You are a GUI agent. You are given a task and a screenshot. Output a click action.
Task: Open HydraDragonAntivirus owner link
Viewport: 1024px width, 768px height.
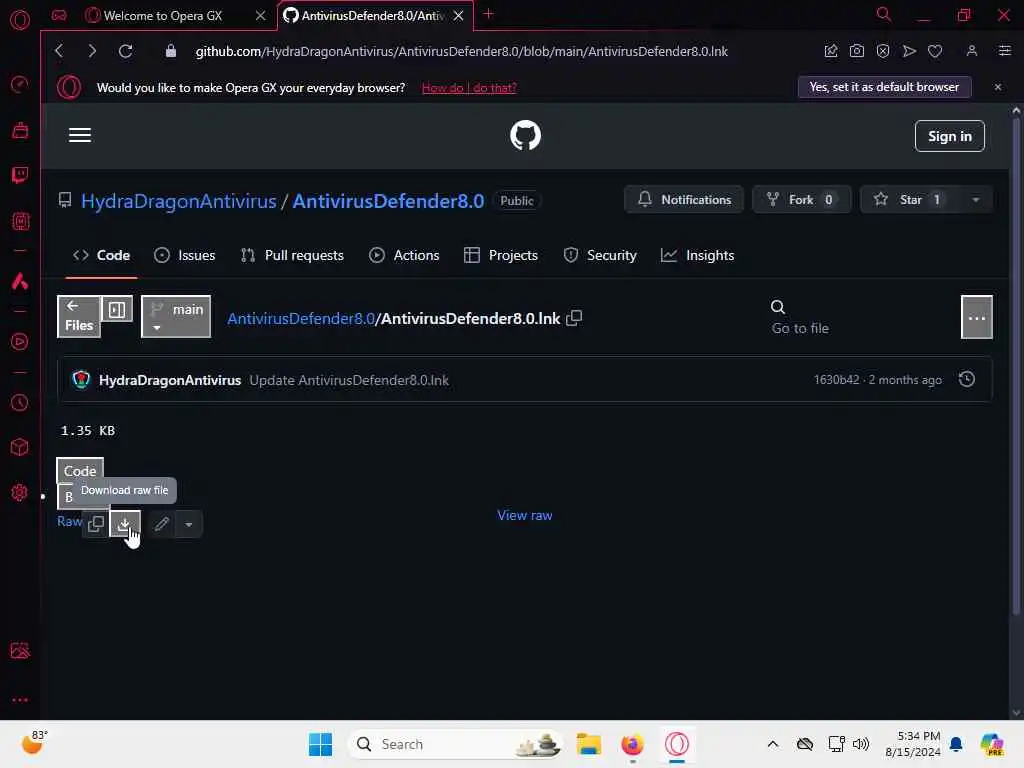178,201
